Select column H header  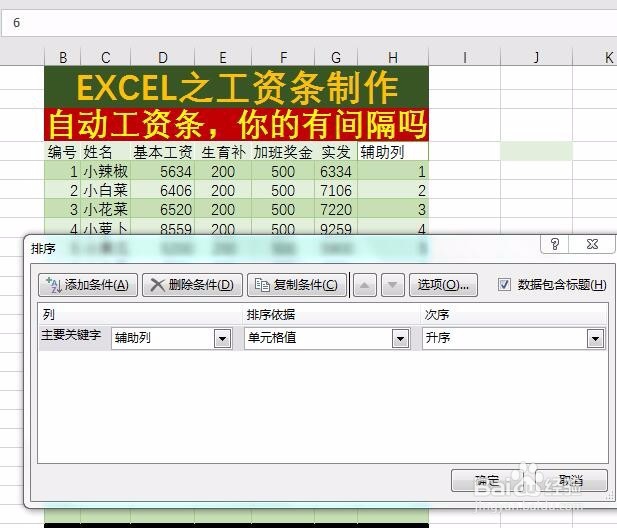point(393,57)
